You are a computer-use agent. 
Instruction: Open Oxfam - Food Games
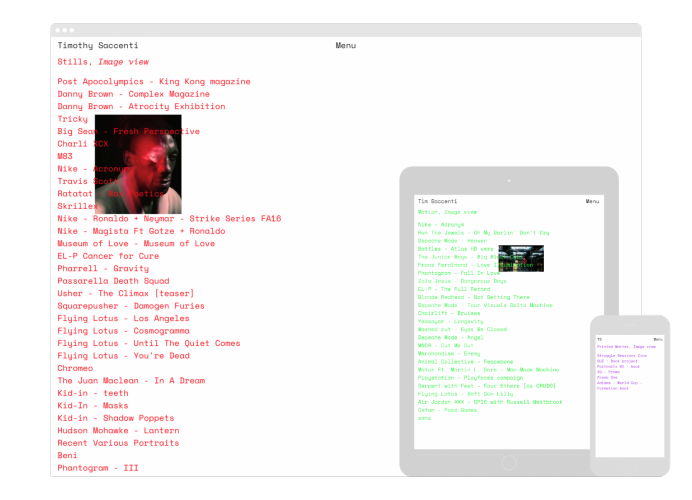[447, 410]
